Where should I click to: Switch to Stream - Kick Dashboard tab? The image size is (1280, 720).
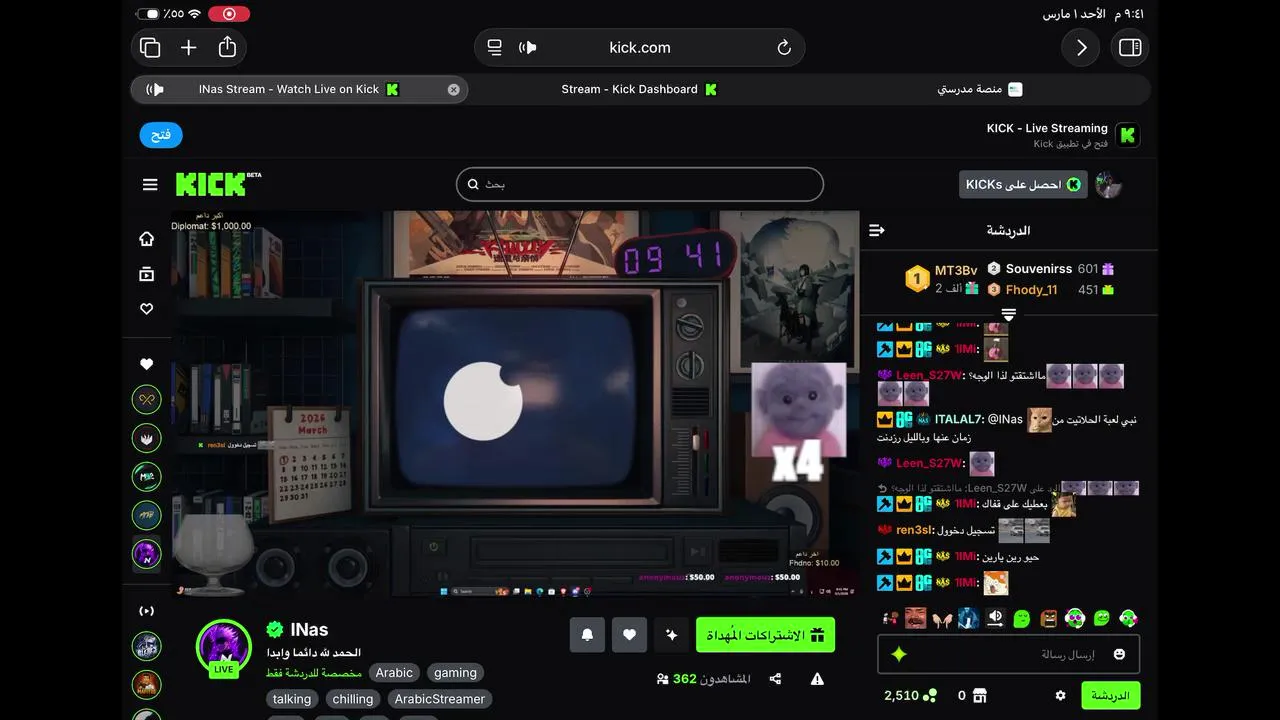point(640,89)
